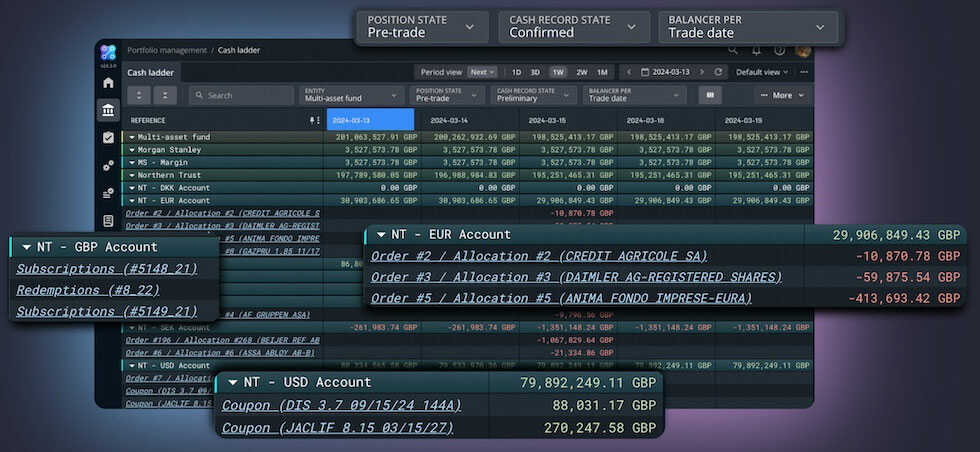
Task: Open the notifications bell icon
Action: pos(756,51)
